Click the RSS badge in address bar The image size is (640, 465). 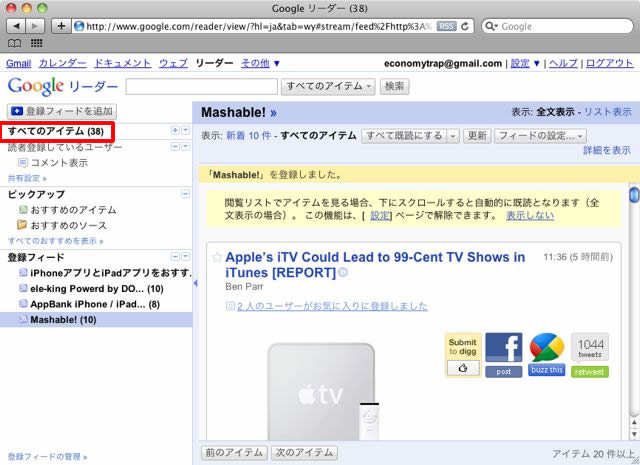[x=446, y=26]
